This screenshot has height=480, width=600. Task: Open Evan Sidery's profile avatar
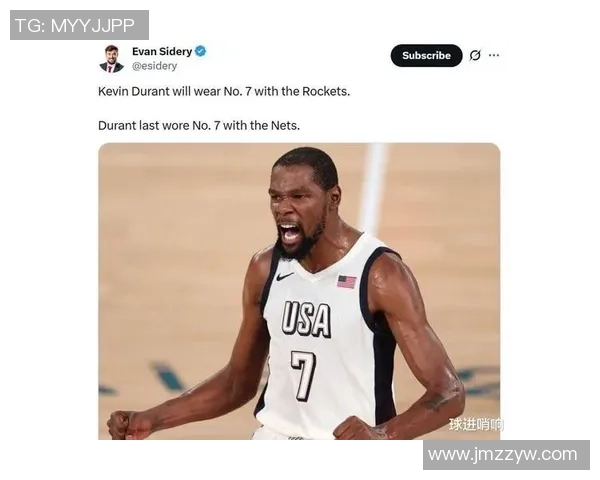coord(111,59)
